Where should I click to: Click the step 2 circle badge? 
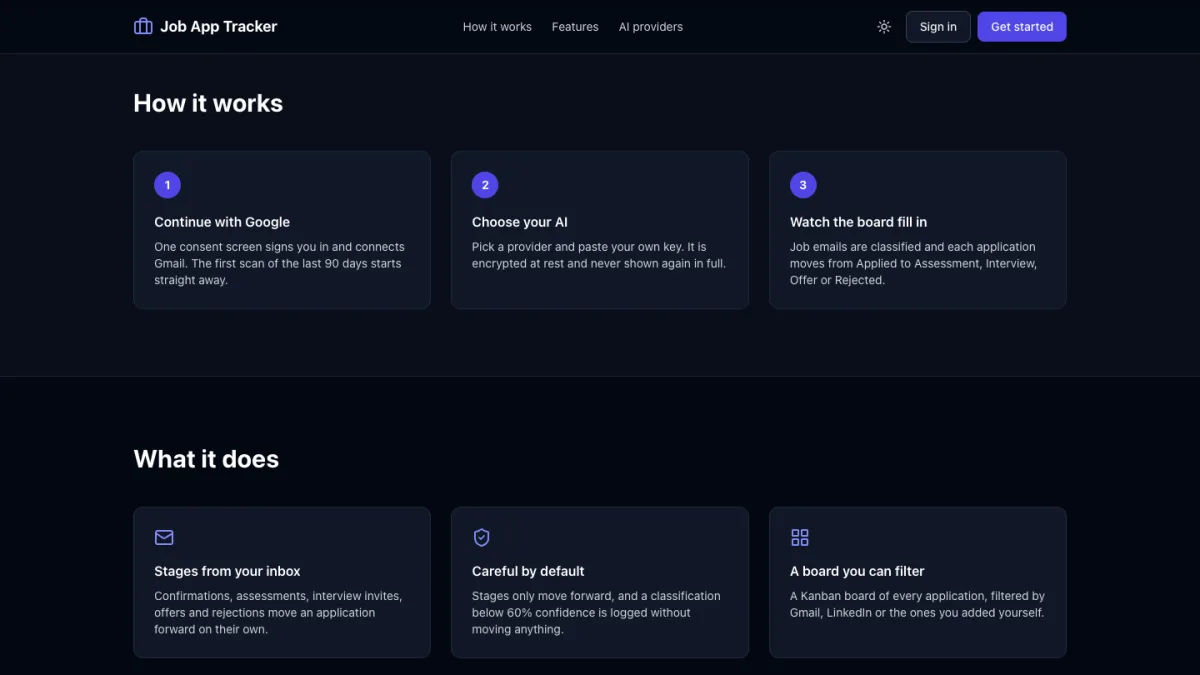tap(485, 185)
